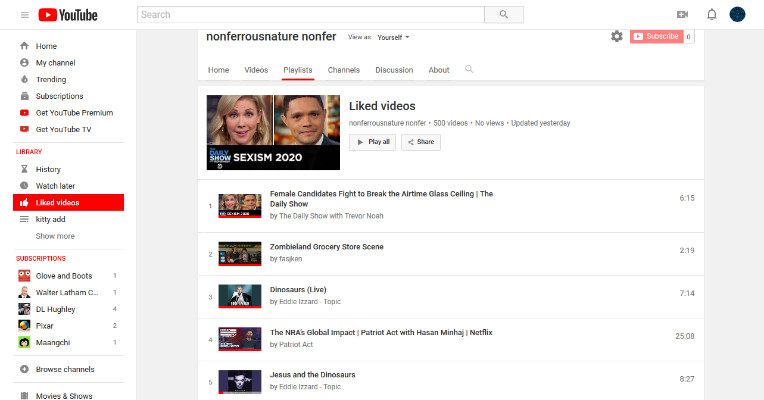Switch to the channel Home tab
Image resolution: width=764 pixels, height=400 pixels.
point(218,70)
